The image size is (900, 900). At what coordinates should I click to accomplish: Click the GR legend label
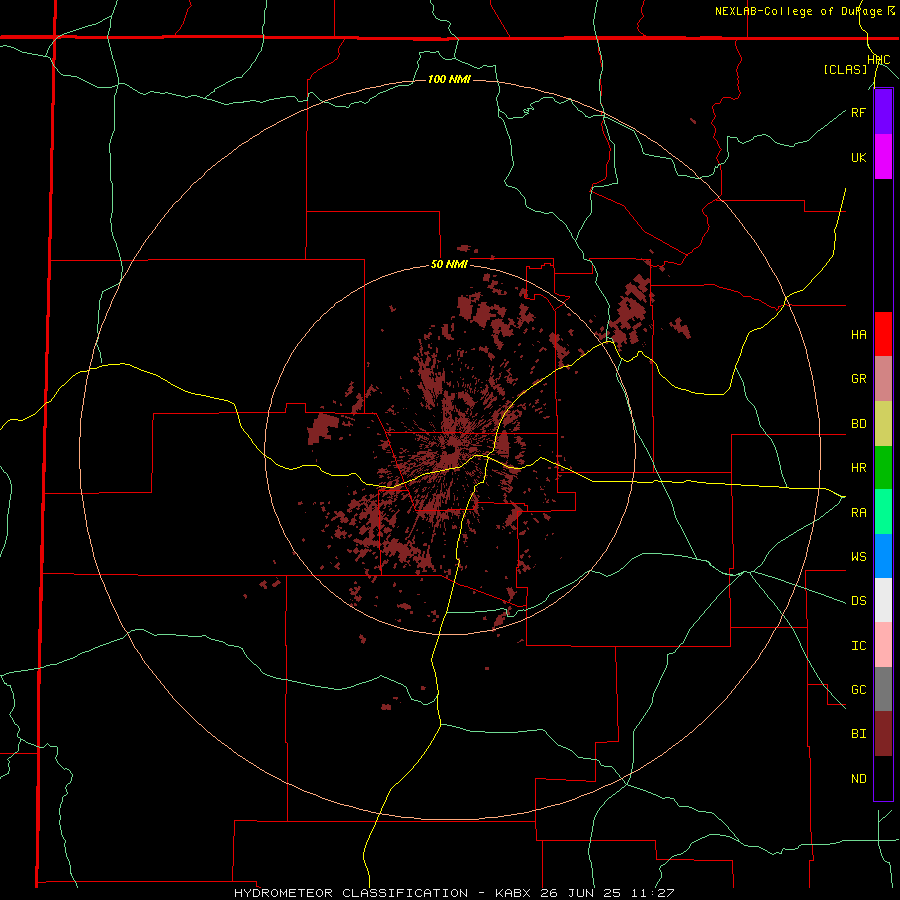click(858, 379)
